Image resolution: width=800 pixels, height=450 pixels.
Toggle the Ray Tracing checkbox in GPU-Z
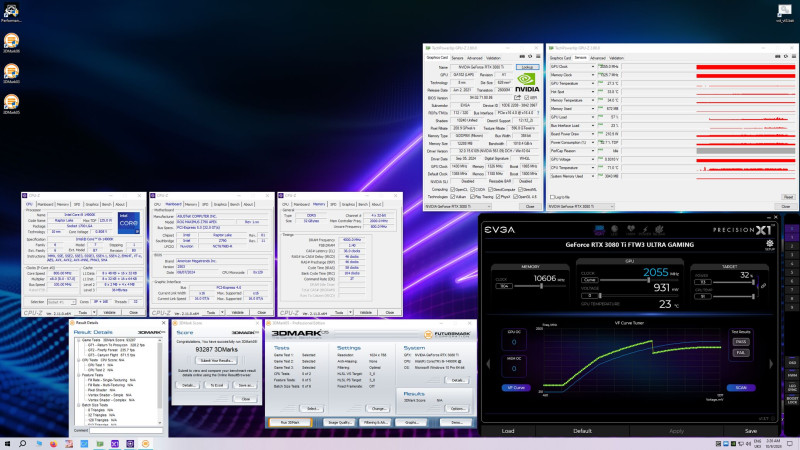point(472,196)
